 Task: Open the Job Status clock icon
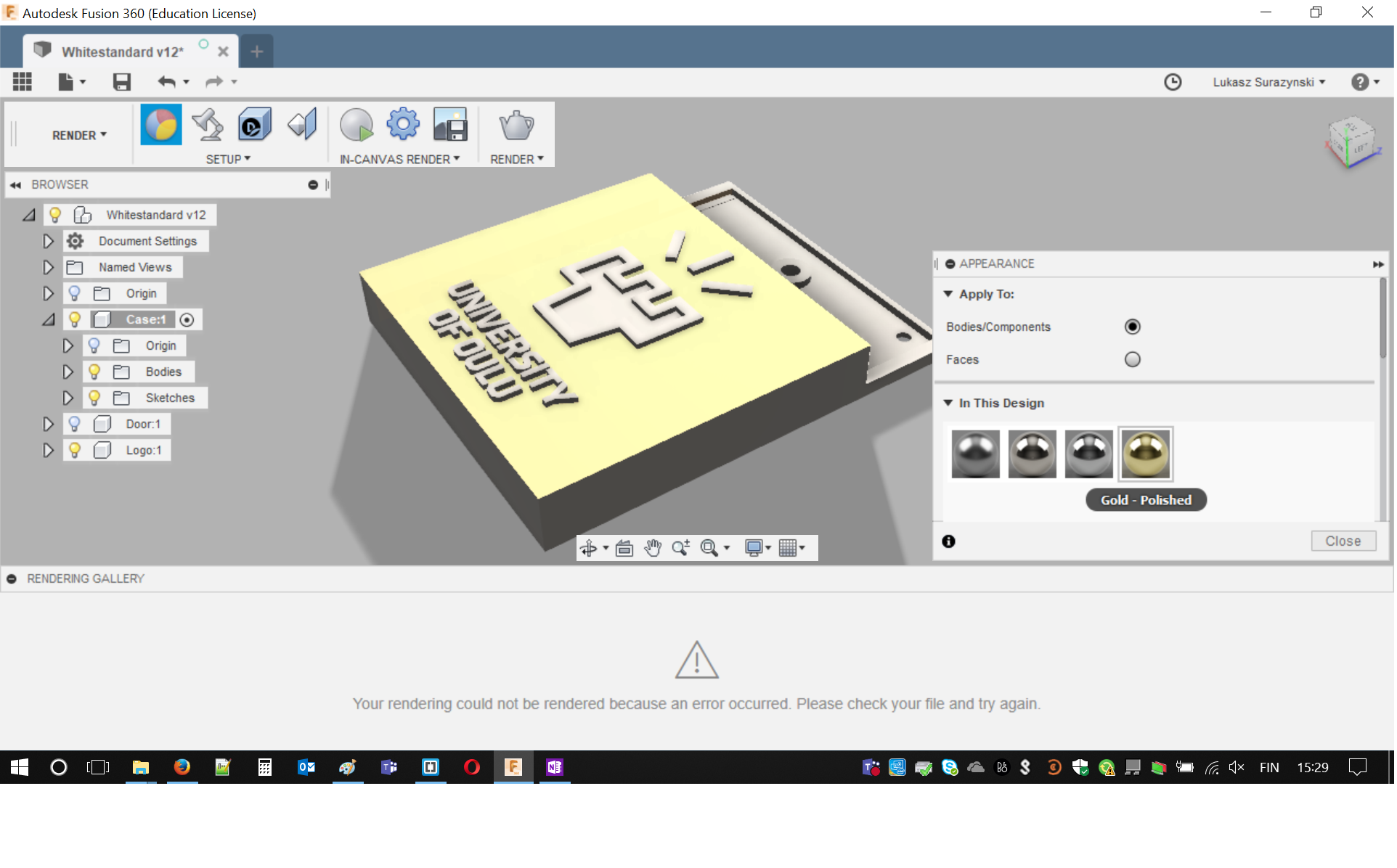(x=1173, y=82)
